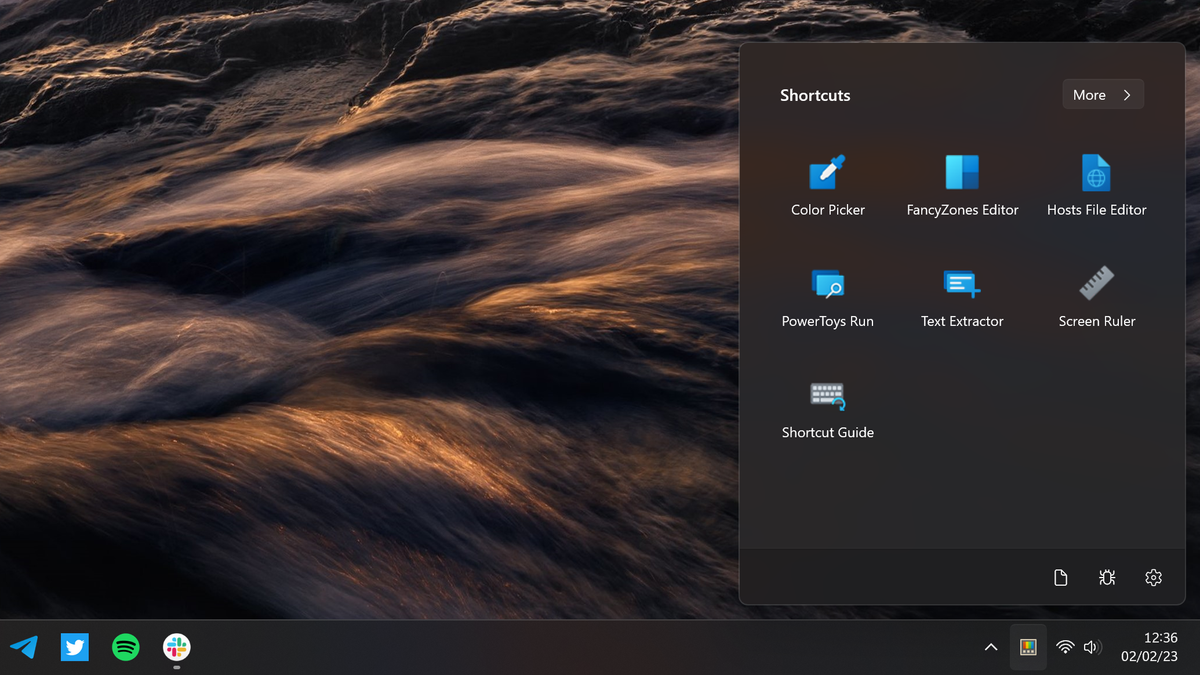Activate the Text Extractor tool

coord(962,297)
